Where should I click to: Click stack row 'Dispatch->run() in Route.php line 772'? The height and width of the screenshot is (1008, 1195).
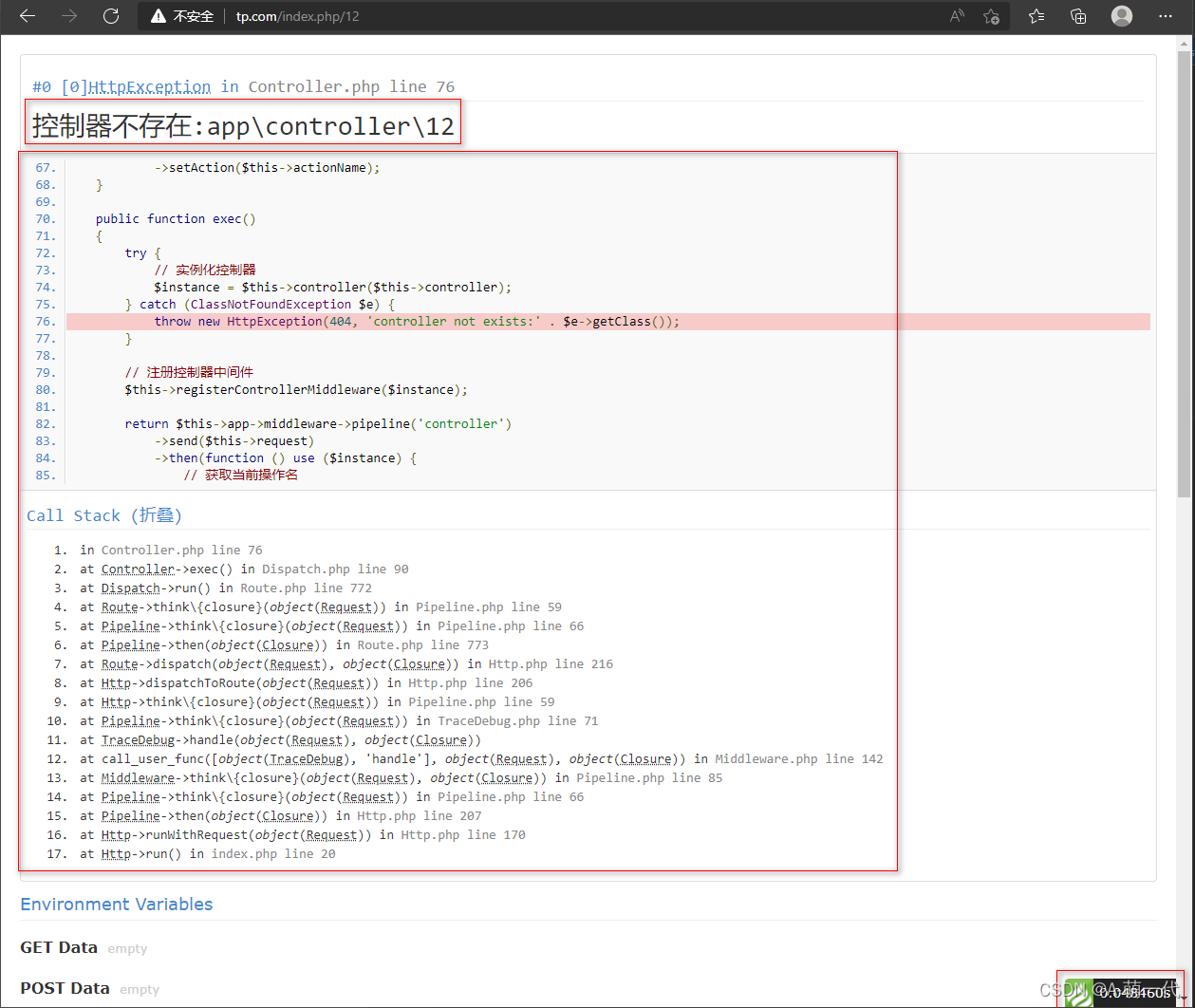226,588
